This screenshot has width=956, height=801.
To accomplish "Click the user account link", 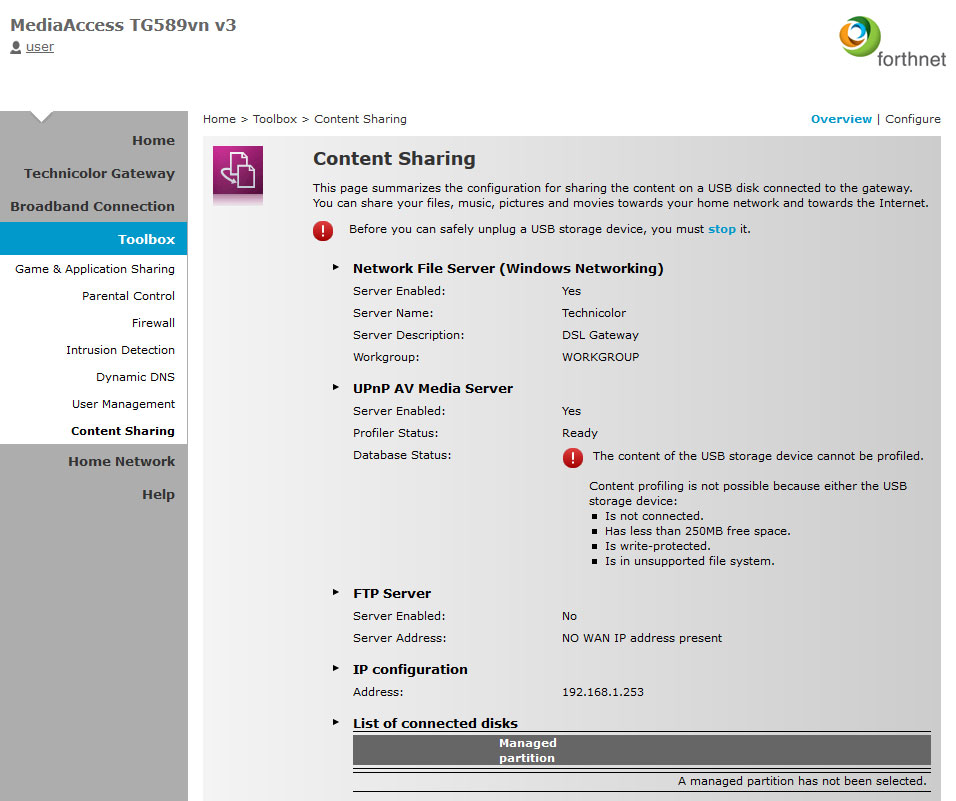I will click(40, 47).
